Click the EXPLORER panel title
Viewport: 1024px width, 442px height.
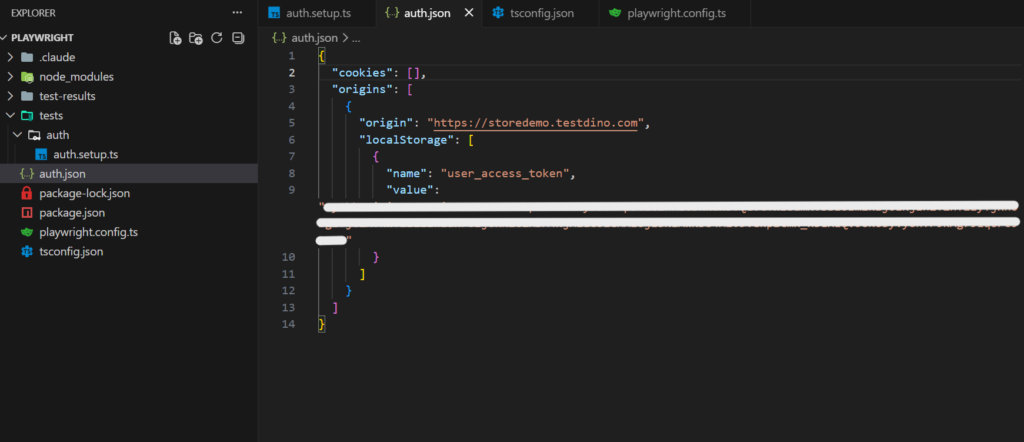click(x=33, y=13)
